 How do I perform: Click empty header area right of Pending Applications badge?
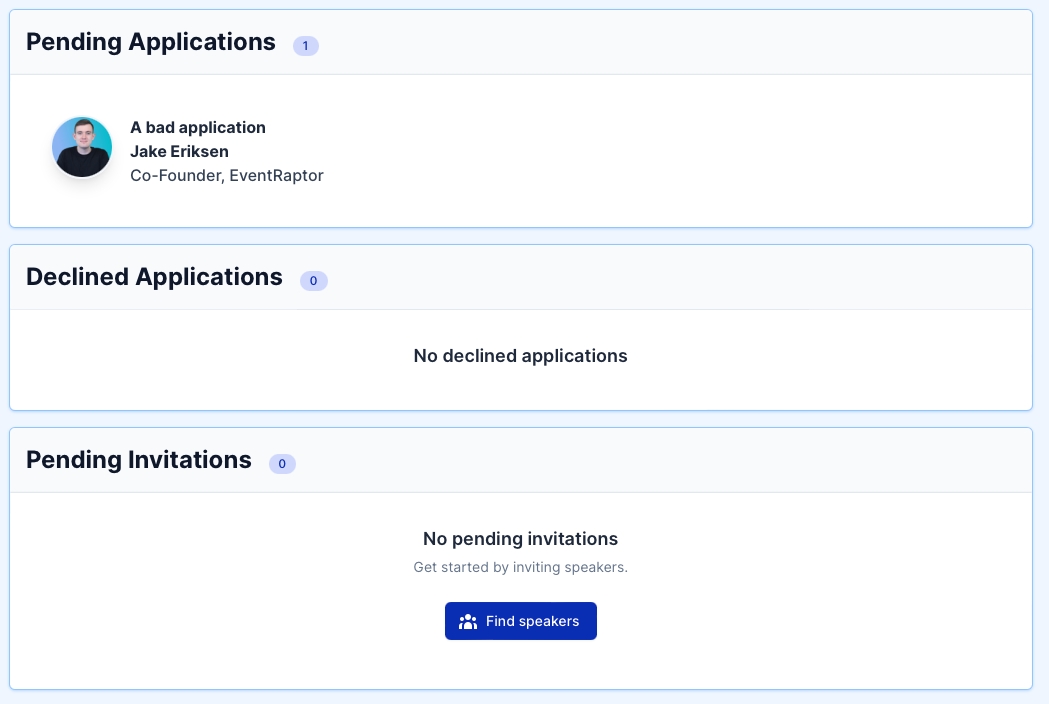click(680, 43)
